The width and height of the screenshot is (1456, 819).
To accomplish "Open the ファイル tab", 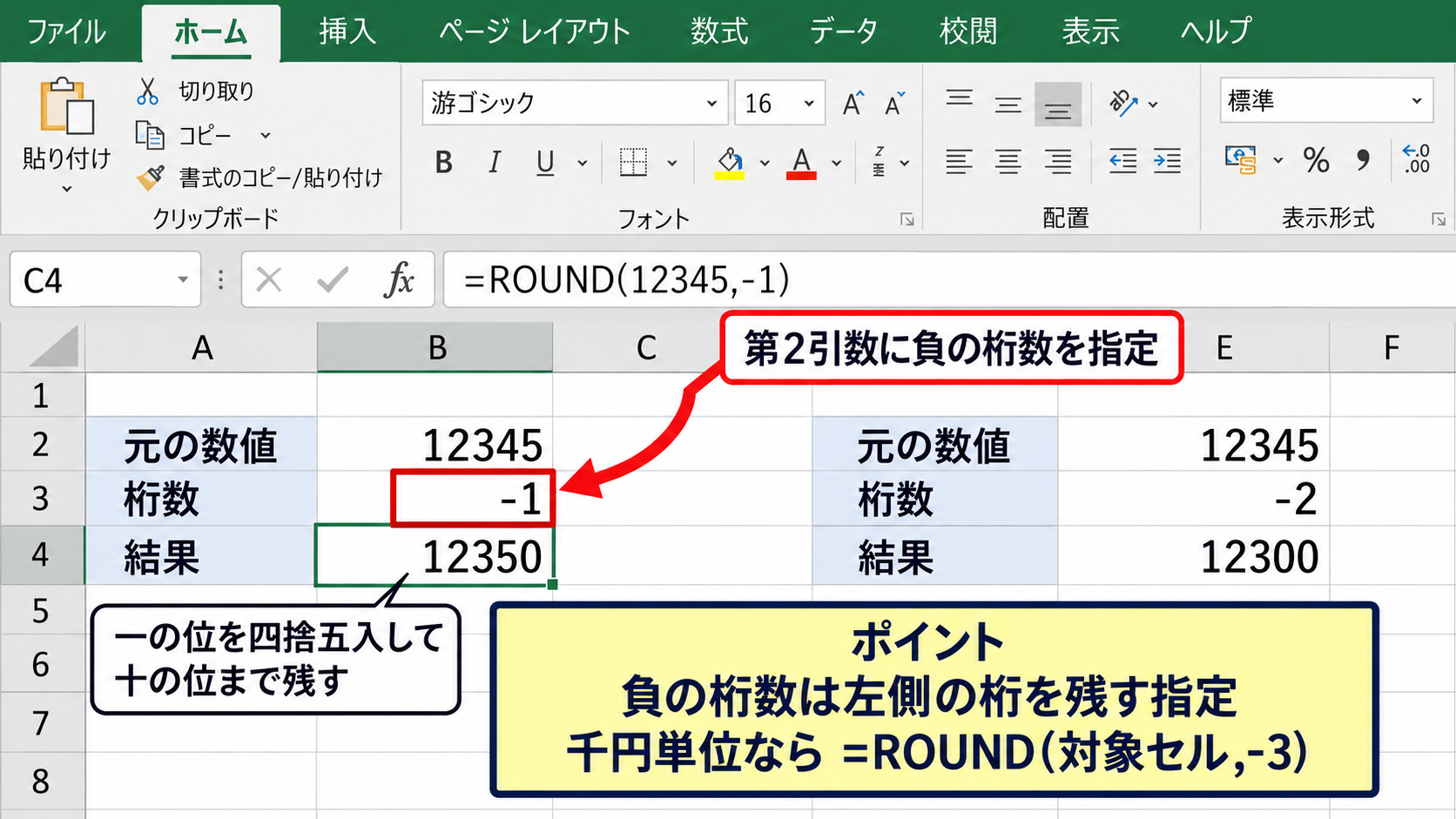I will [x=67, y=31].
